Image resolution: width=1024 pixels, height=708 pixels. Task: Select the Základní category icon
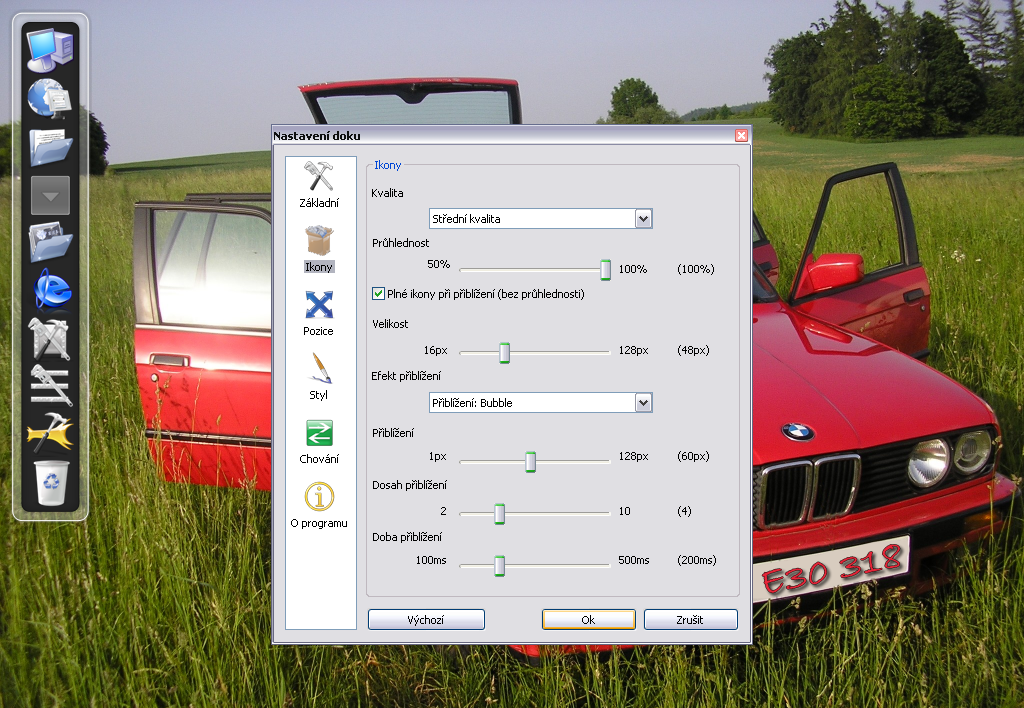coord(319,176)
